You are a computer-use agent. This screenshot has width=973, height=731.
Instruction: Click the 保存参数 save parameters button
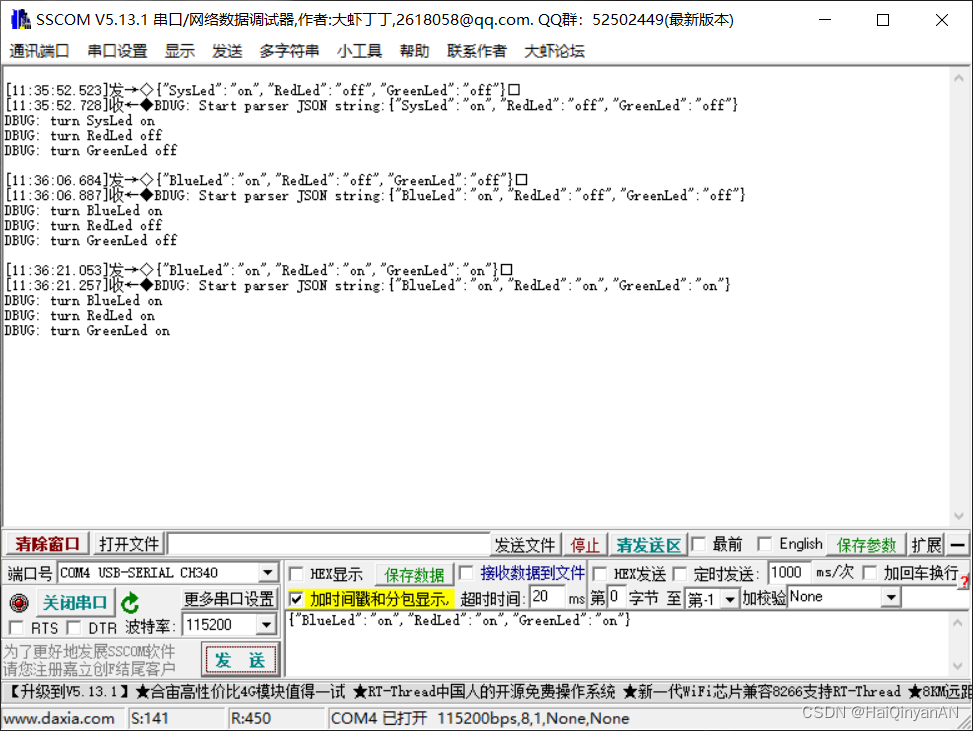coord(866,544)
